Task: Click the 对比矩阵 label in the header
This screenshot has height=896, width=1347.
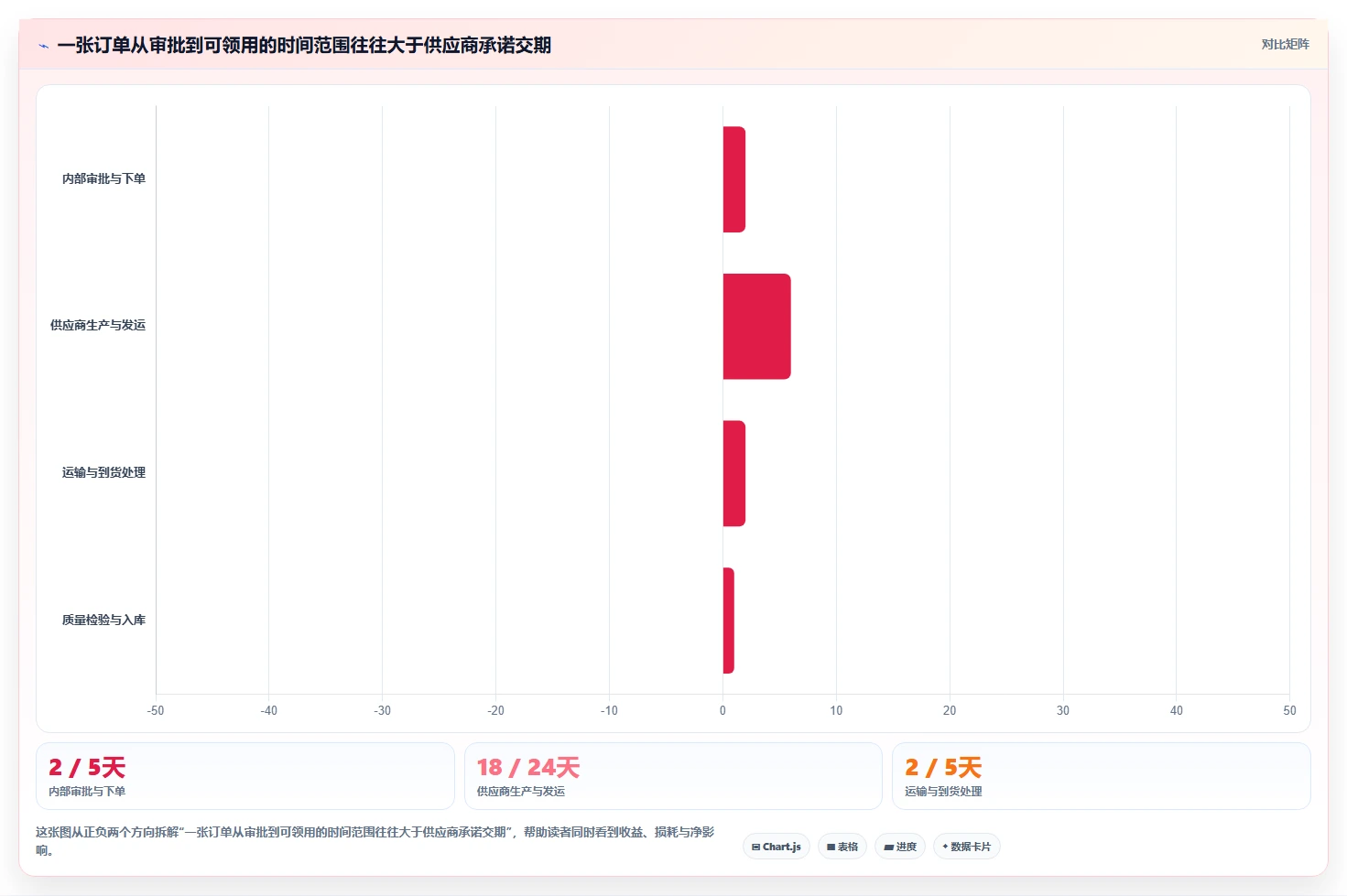Action: click(1285, 44)
